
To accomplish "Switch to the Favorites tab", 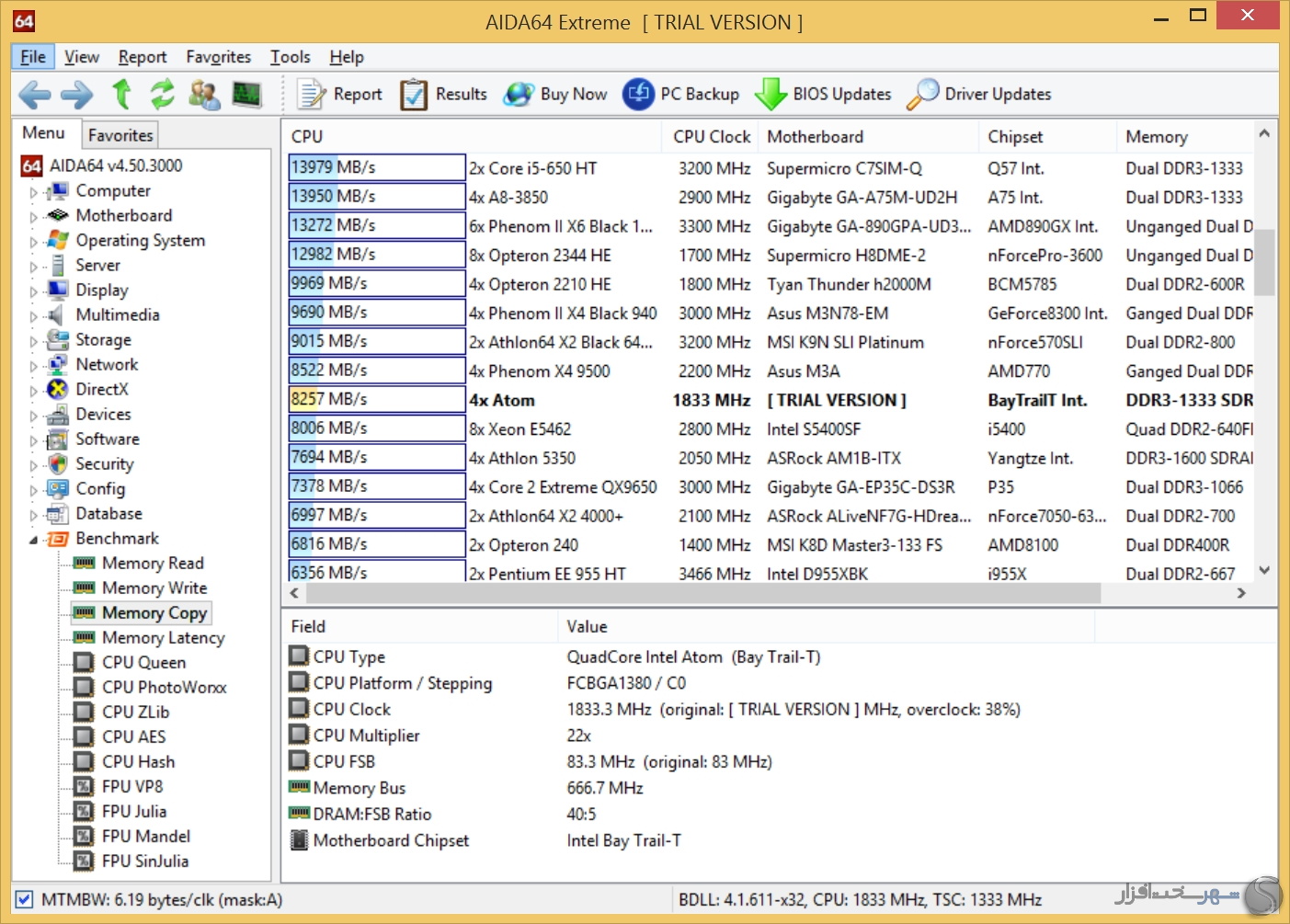I will [x=120, y=135].
